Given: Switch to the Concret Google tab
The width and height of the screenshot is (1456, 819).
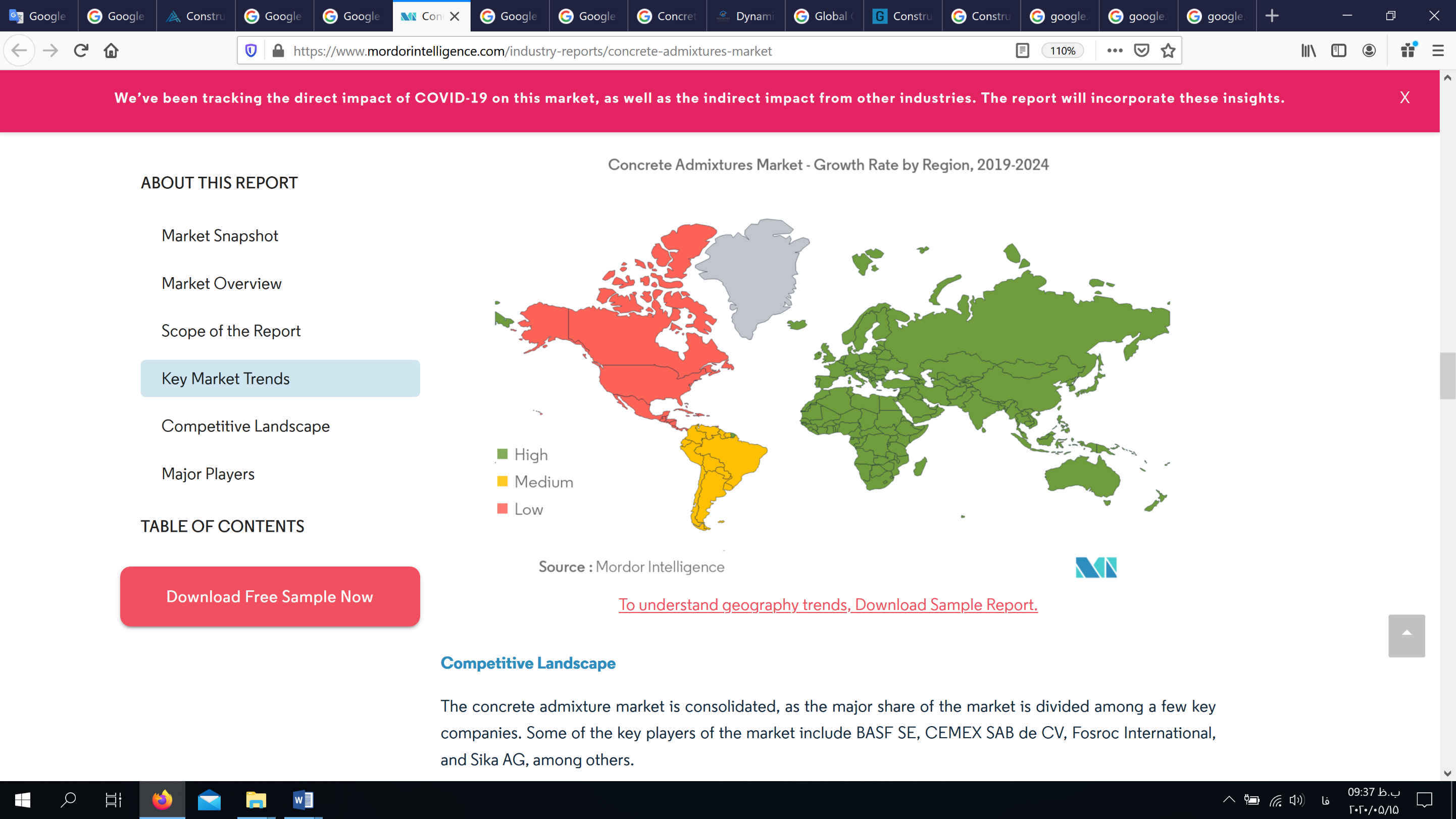Looking at the screenshot, I should click(x=667, y=16).
